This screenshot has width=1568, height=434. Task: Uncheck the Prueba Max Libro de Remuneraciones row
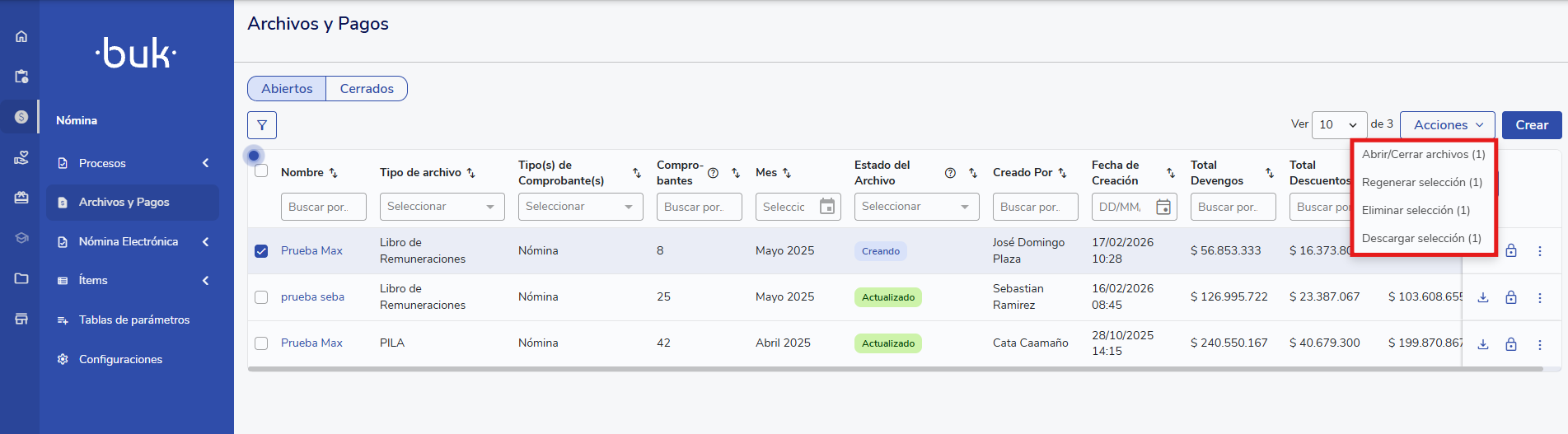click(x=261, y=251)
